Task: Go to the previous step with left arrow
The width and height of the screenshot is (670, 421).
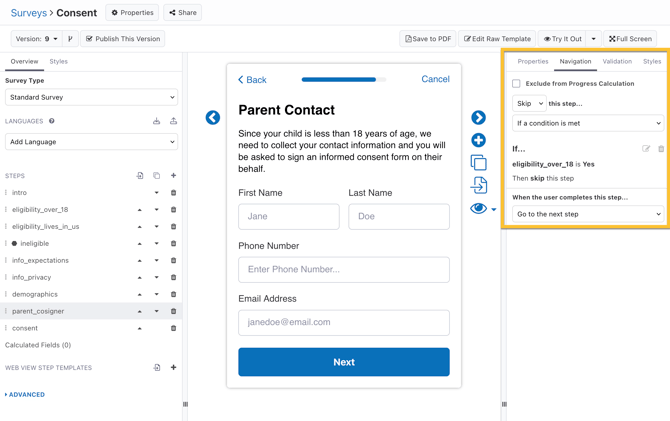Action: tap(213, 118)
